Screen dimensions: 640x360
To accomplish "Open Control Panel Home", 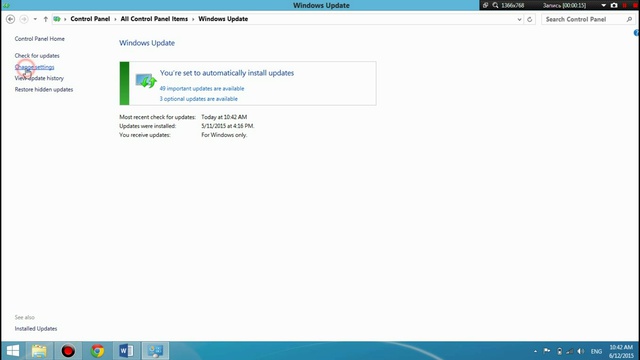I will click(x=40, y=39).
